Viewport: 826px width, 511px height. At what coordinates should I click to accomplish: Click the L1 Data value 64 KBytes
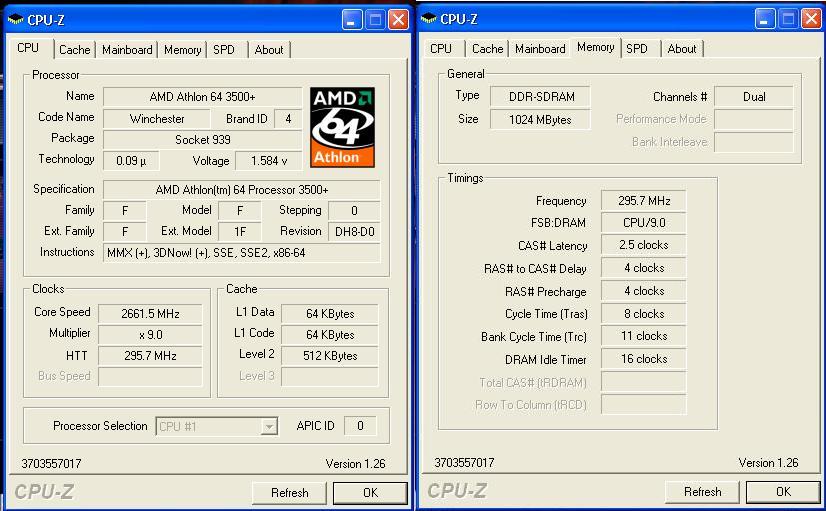pyautogui.click(x=330, y=314)
